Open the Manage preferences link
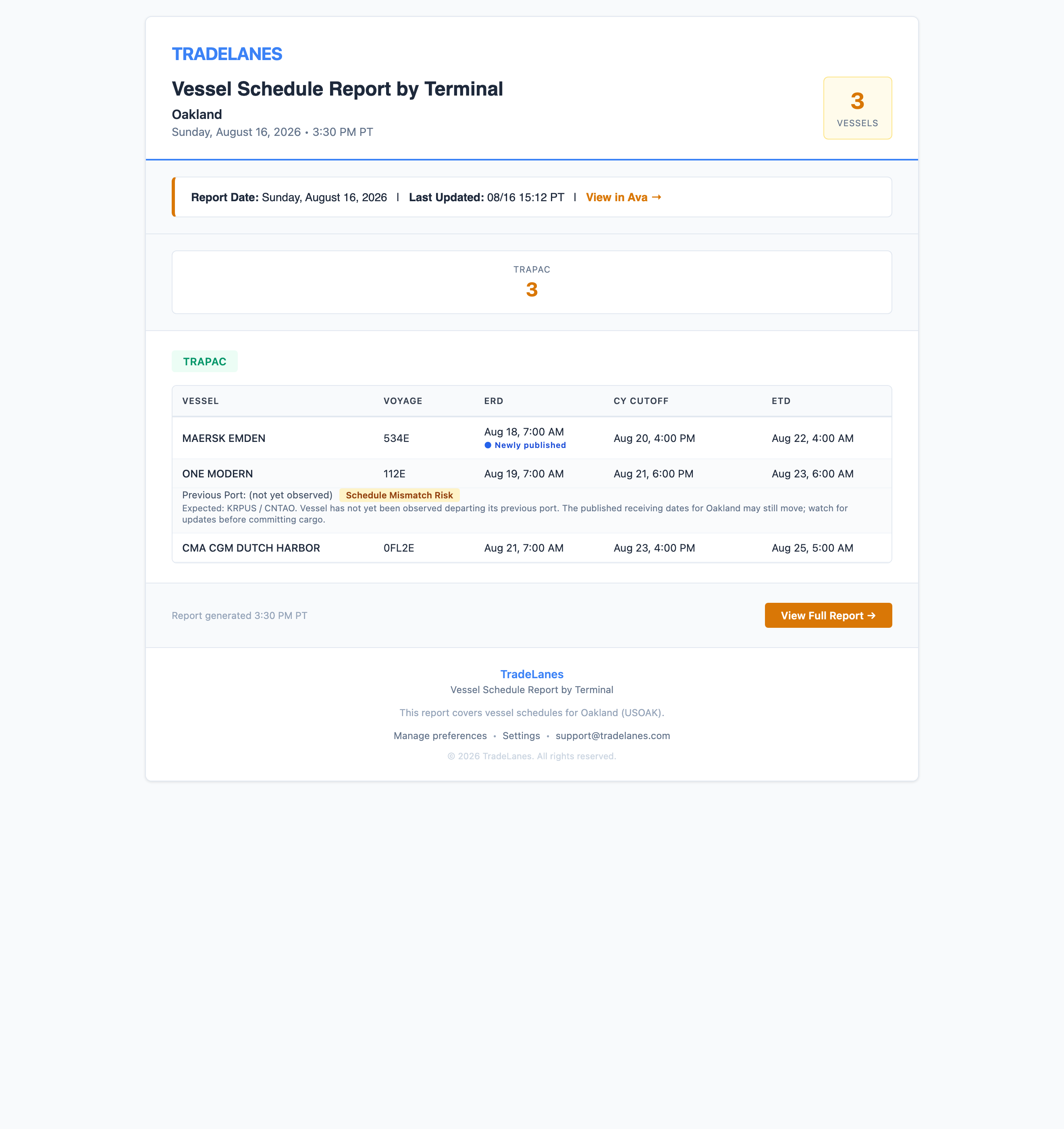 coord(440,735)
